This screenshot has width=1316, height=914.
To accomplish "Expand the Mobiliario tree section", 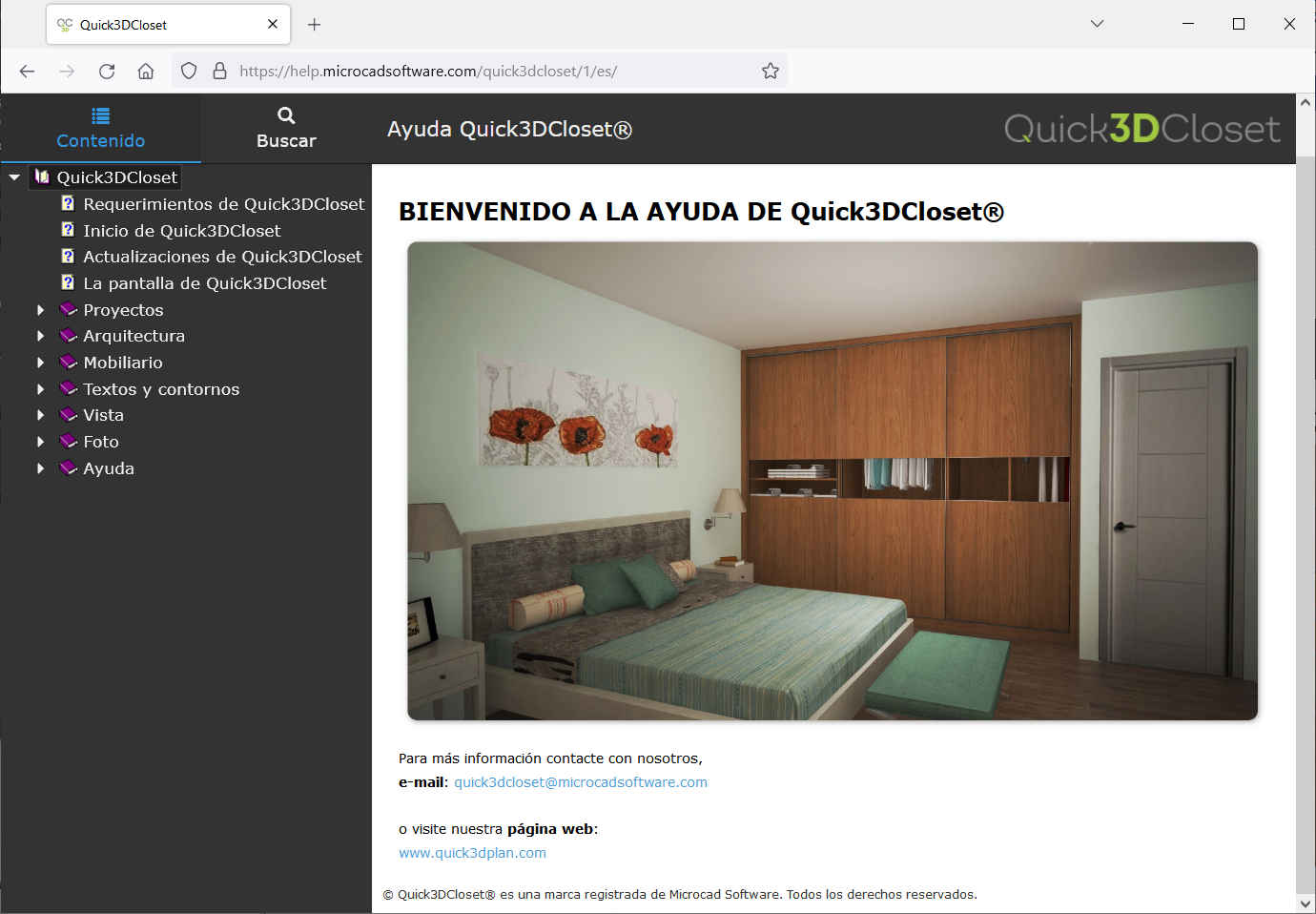I will tap(40, 363).
